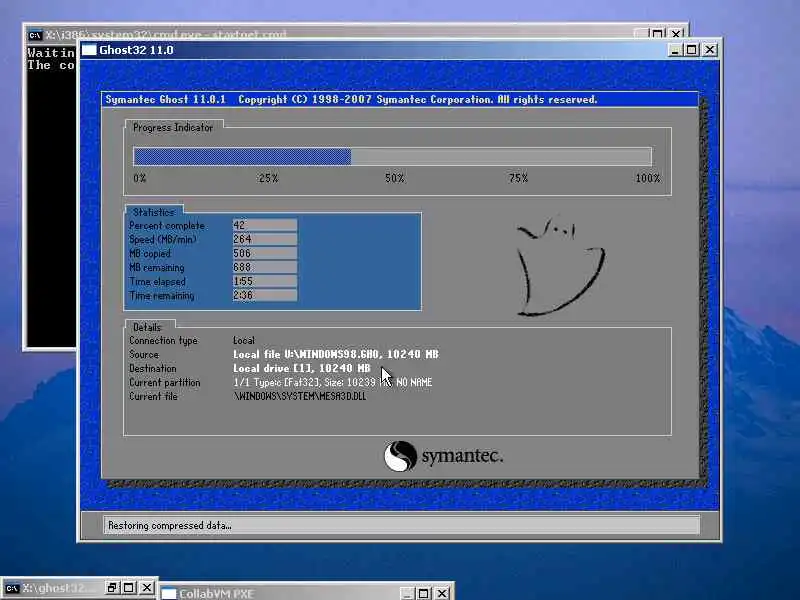Click the Speed value 264
This screenshot has width=800, height=600.
pyautogui.click(x=265, y=239)
